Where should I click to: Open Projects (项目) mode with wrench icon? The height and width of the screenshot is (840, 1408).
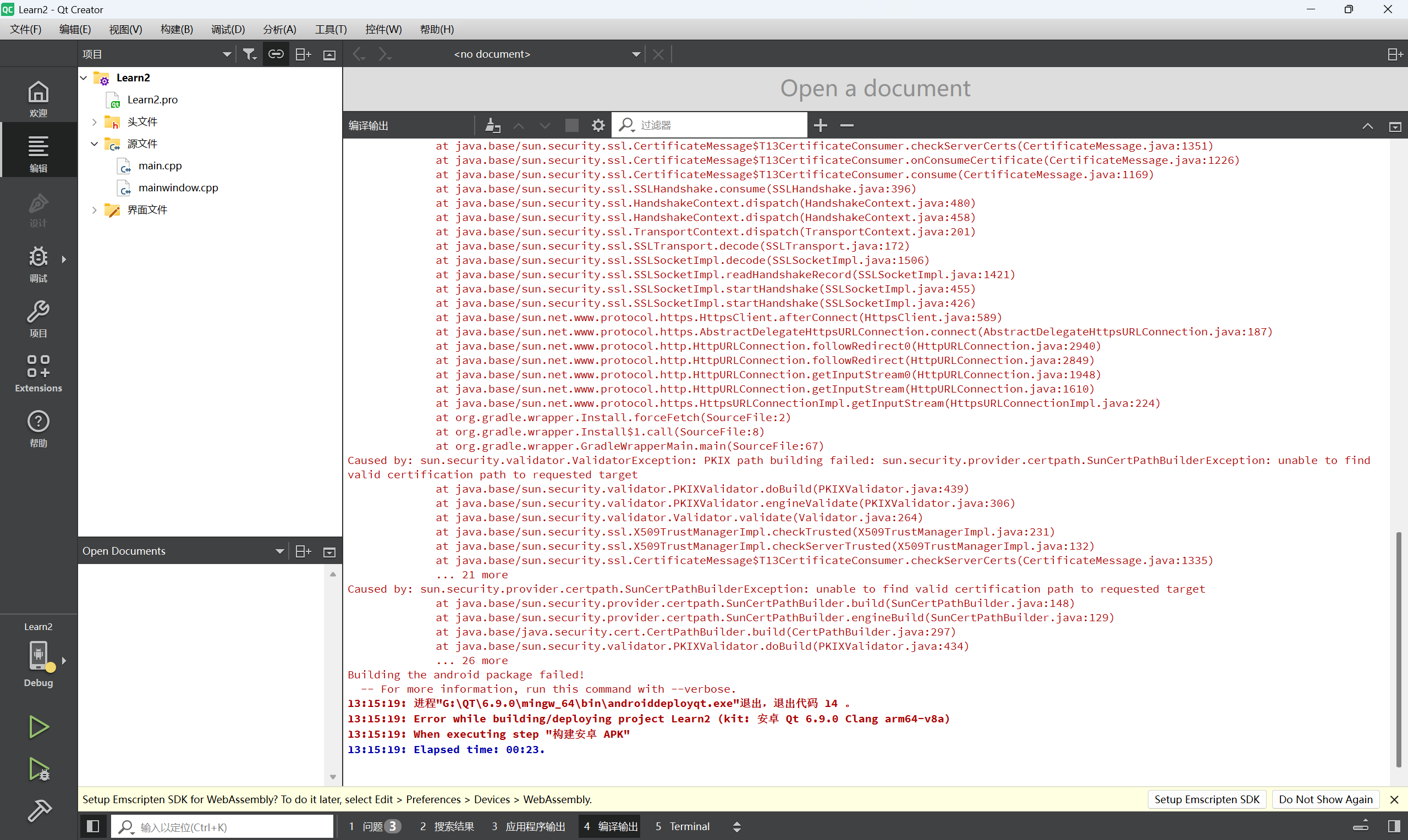coord(38,318)
